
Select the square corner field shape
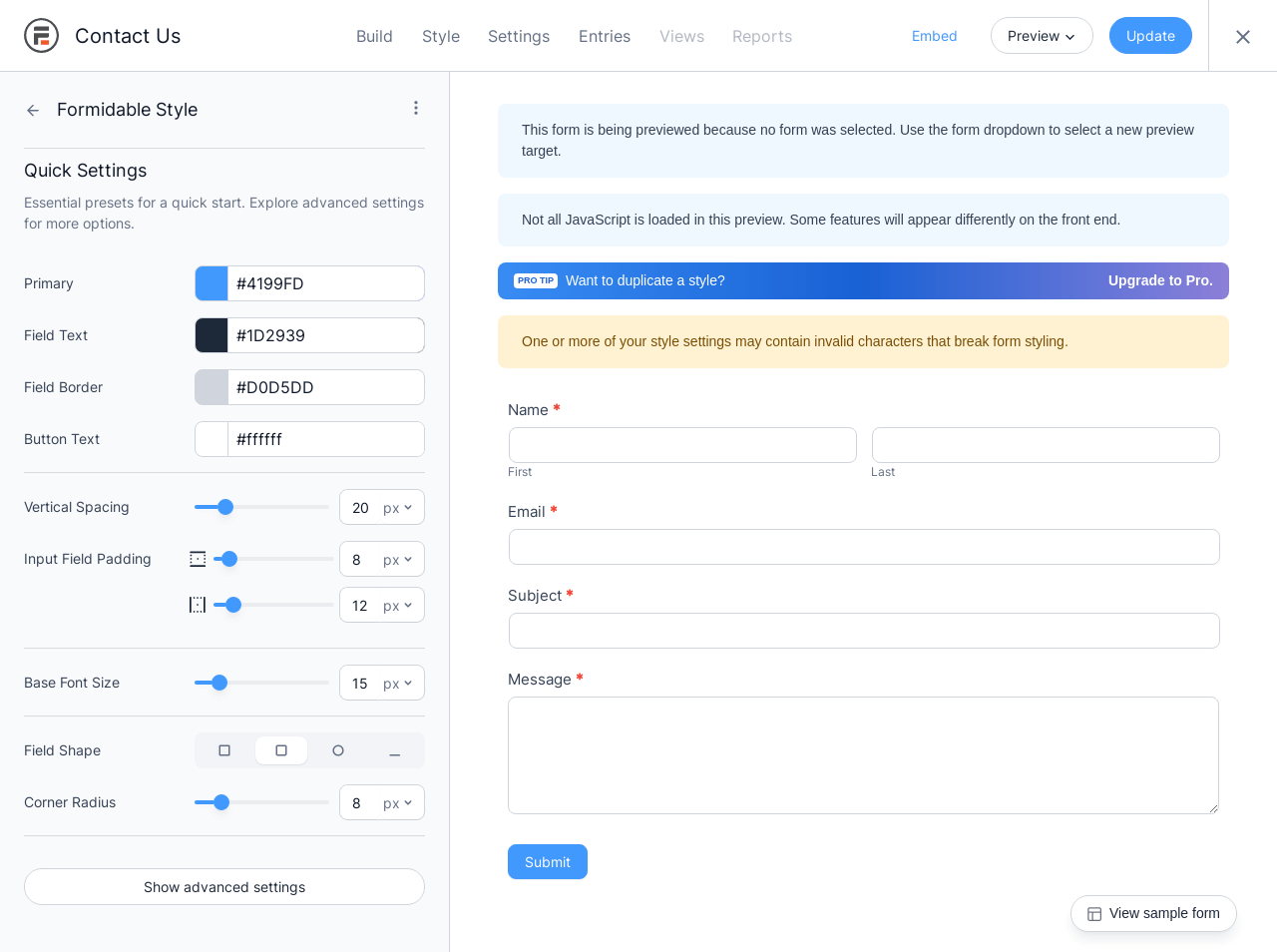[224, 750]
